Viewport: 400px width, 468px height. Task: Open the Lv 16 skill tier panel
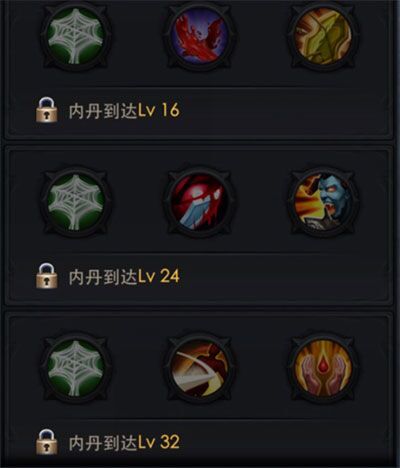tap(199, 68)
